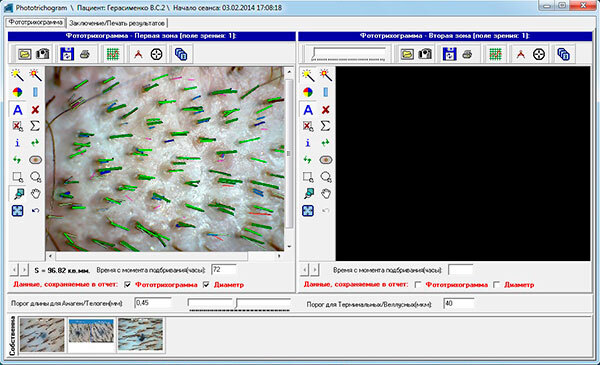Image resolution: width=600 pixels, height=365 pixels.
Task: Click target crosshair icon in second zone
Action: pos(539,54)
